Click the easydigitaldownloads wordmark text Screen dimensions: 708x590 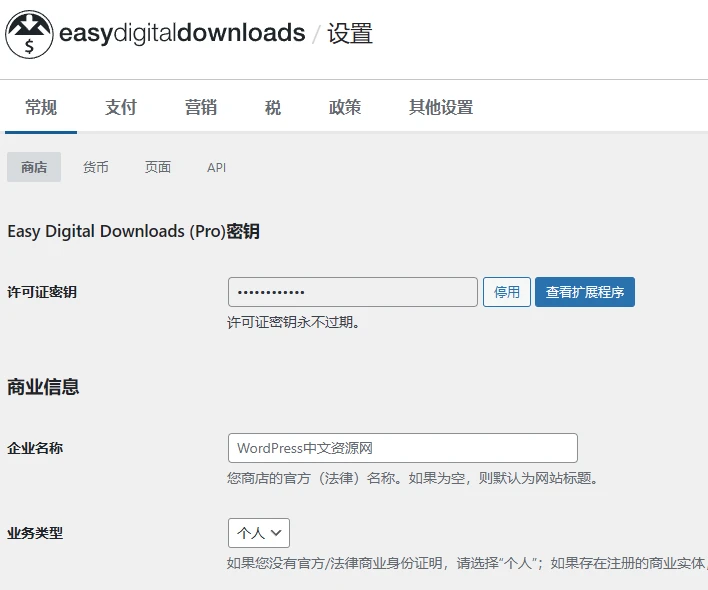coord(182,33)
